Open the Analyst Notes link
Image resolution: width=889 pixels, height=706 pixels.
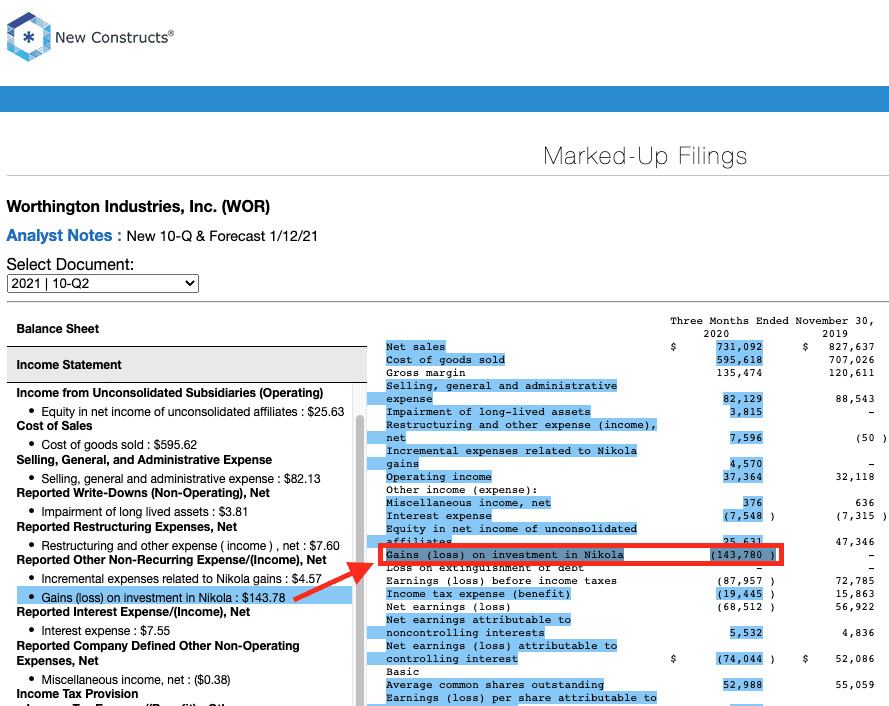click(x=64, y=236)
